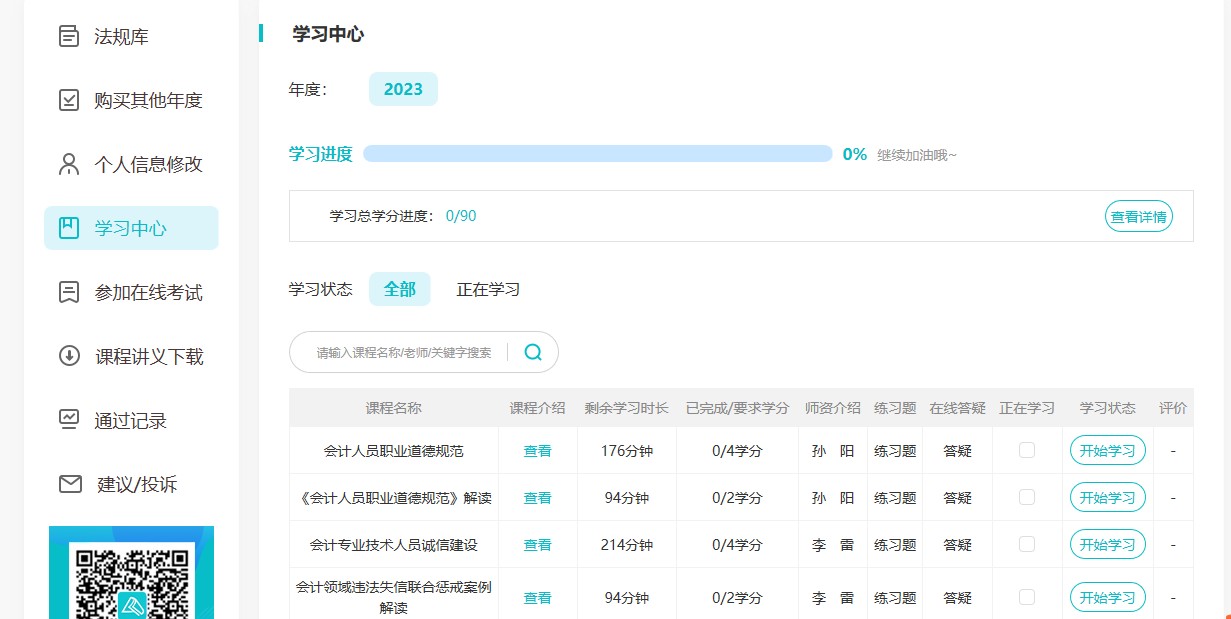1231x619 pixels.
Task: Select the 2023 year option
Action: tap(403, 89)
